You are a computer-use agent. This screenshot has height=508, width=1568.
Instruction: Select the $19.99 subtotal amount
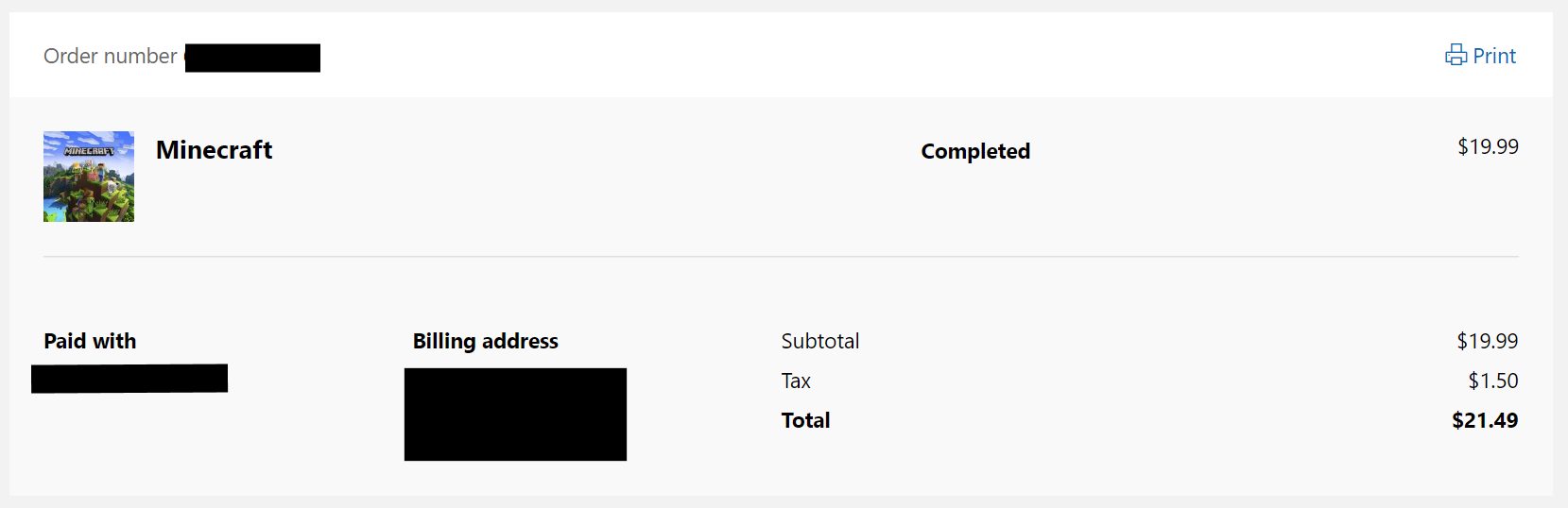1488,341
